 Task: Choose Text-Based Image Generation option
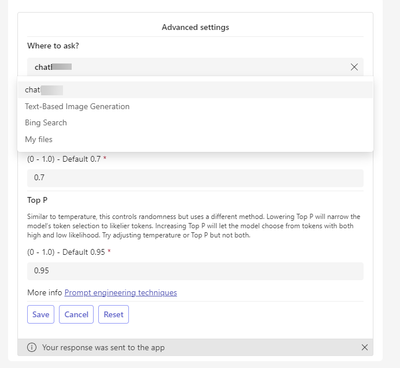click(195, 106)
